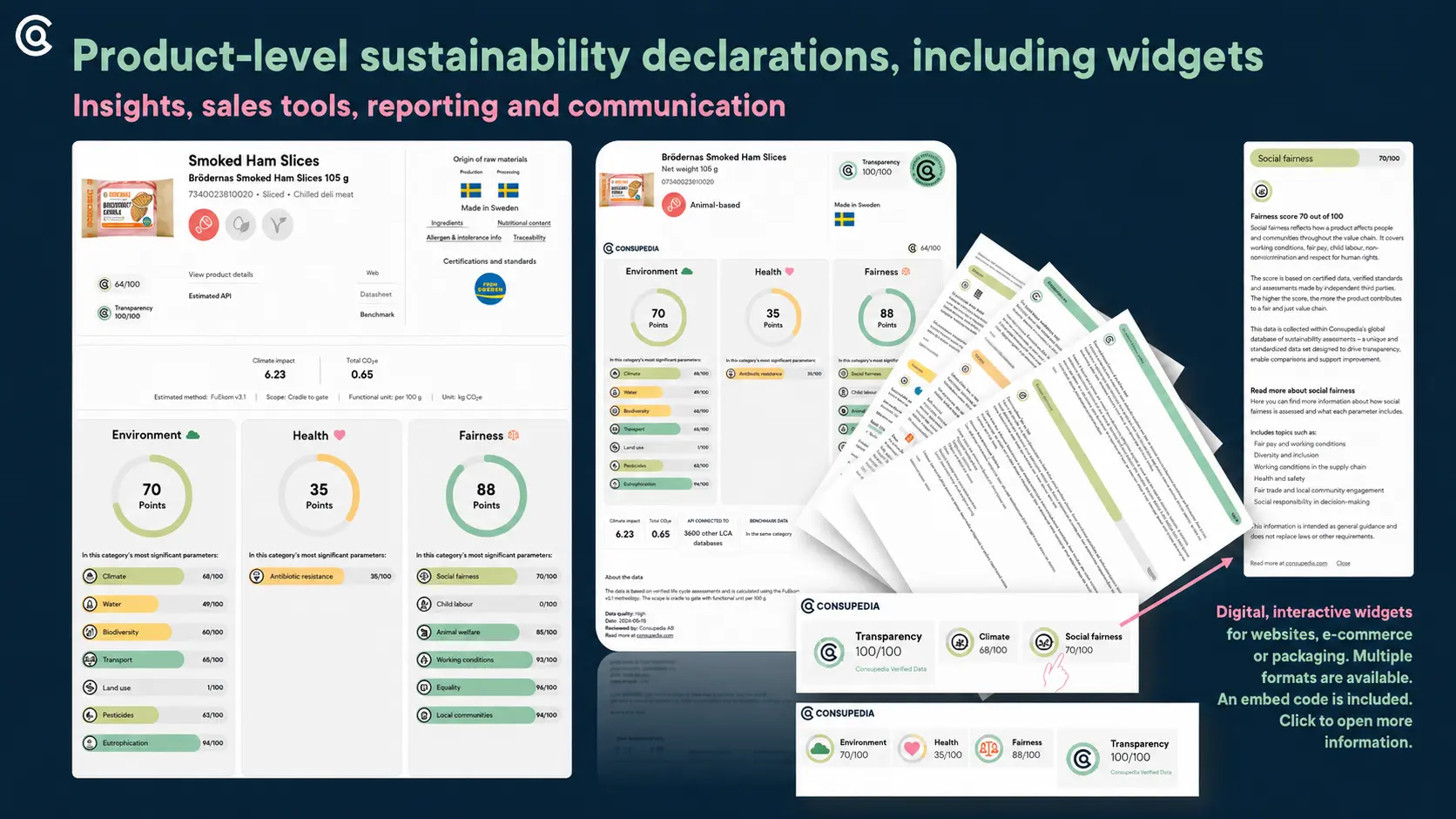Select the grey sprout vegan icon
Viewport: 1456px width, 819px height.
pos(278,225)
